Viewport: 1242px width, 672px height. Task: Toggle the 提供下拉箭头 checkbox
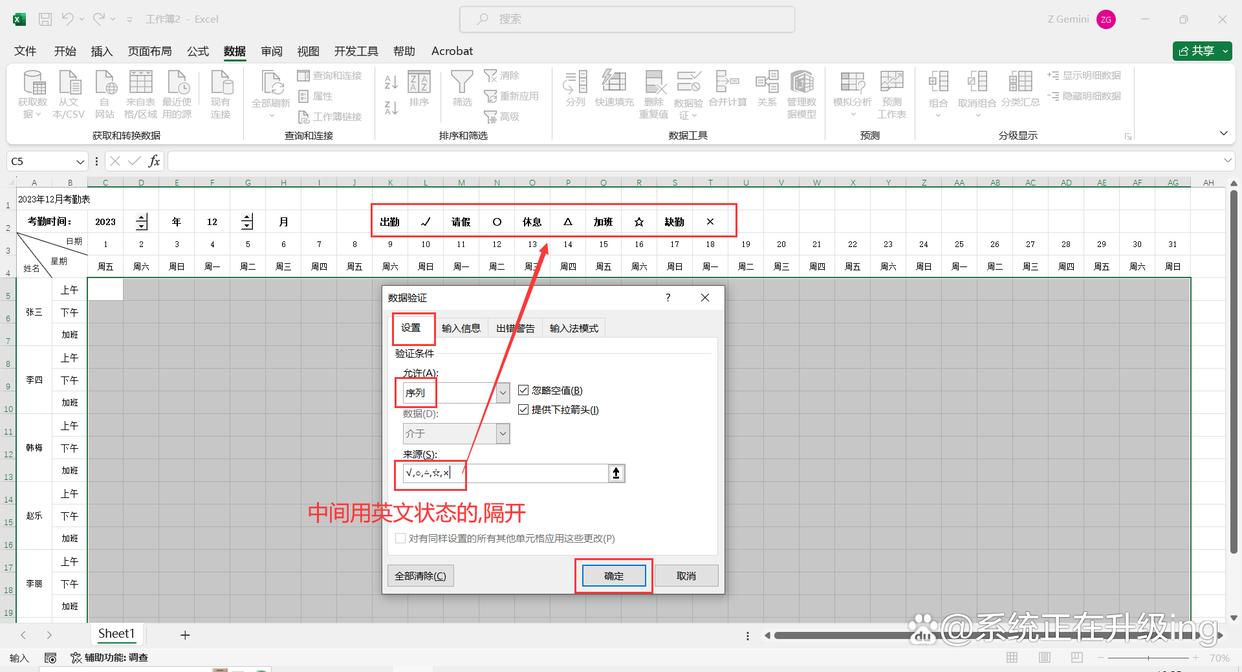tap(524, 410)
